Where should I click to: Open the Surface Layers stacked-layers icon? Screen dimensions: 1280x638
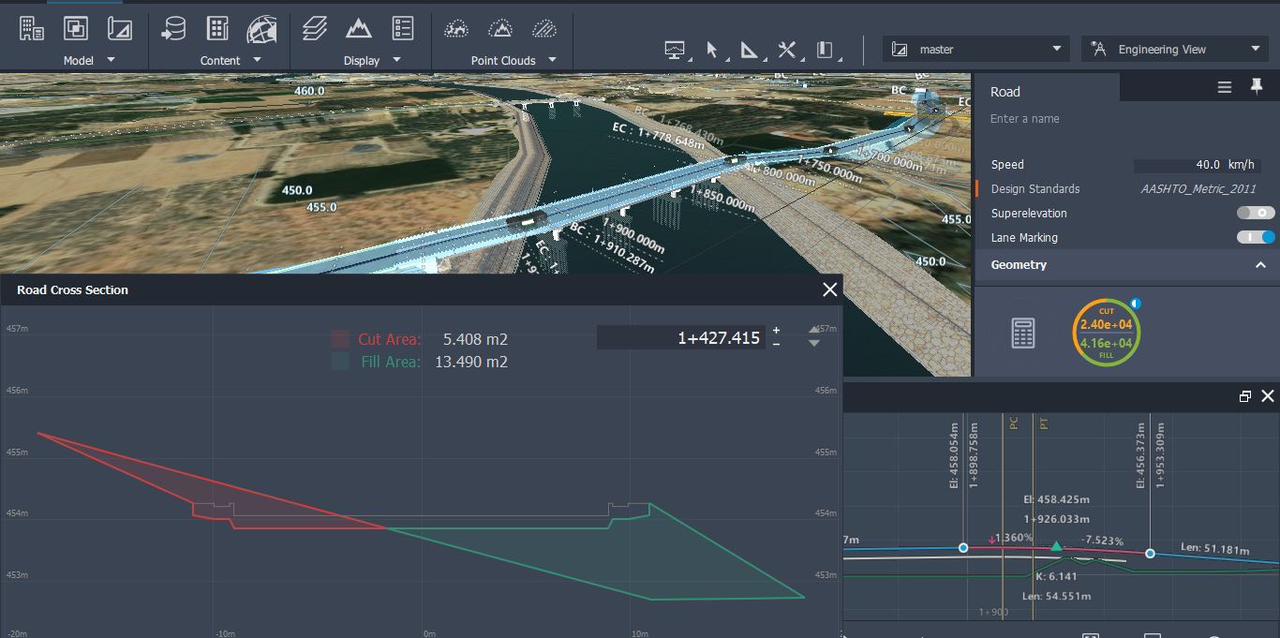[315, 28]
